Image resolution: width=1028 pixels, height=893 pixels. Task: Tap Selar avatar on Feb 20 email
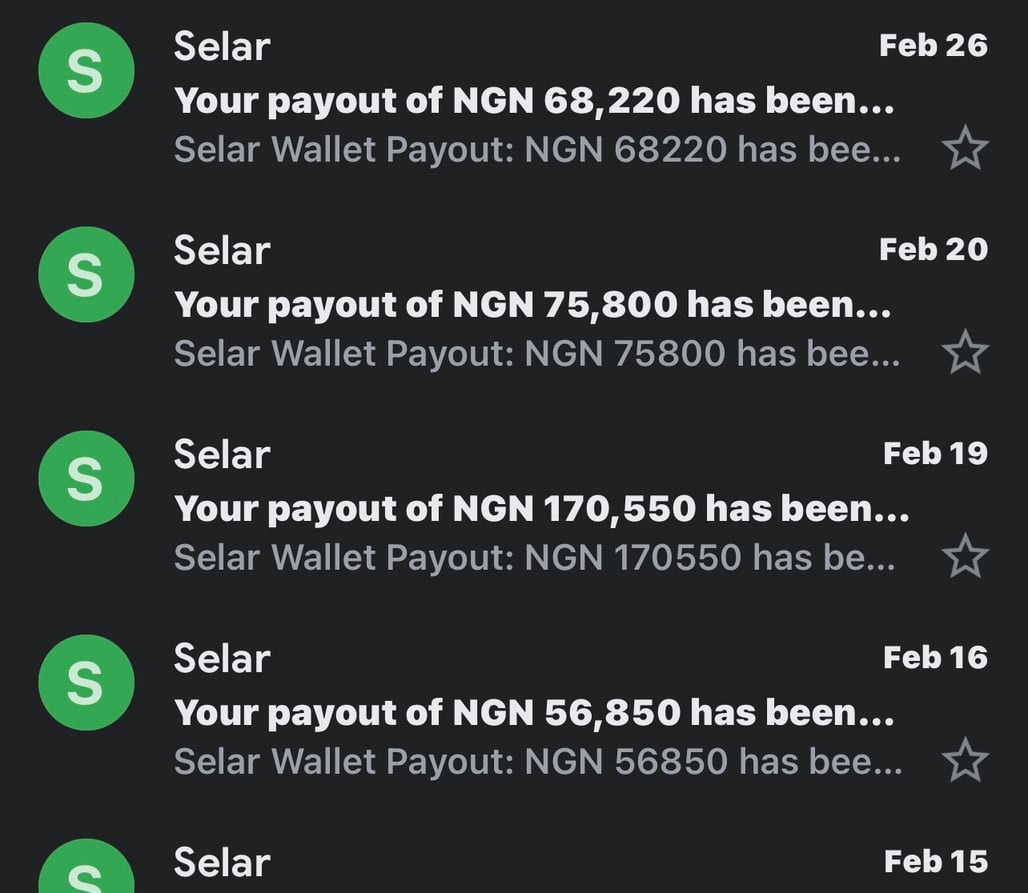pos(86,275)
